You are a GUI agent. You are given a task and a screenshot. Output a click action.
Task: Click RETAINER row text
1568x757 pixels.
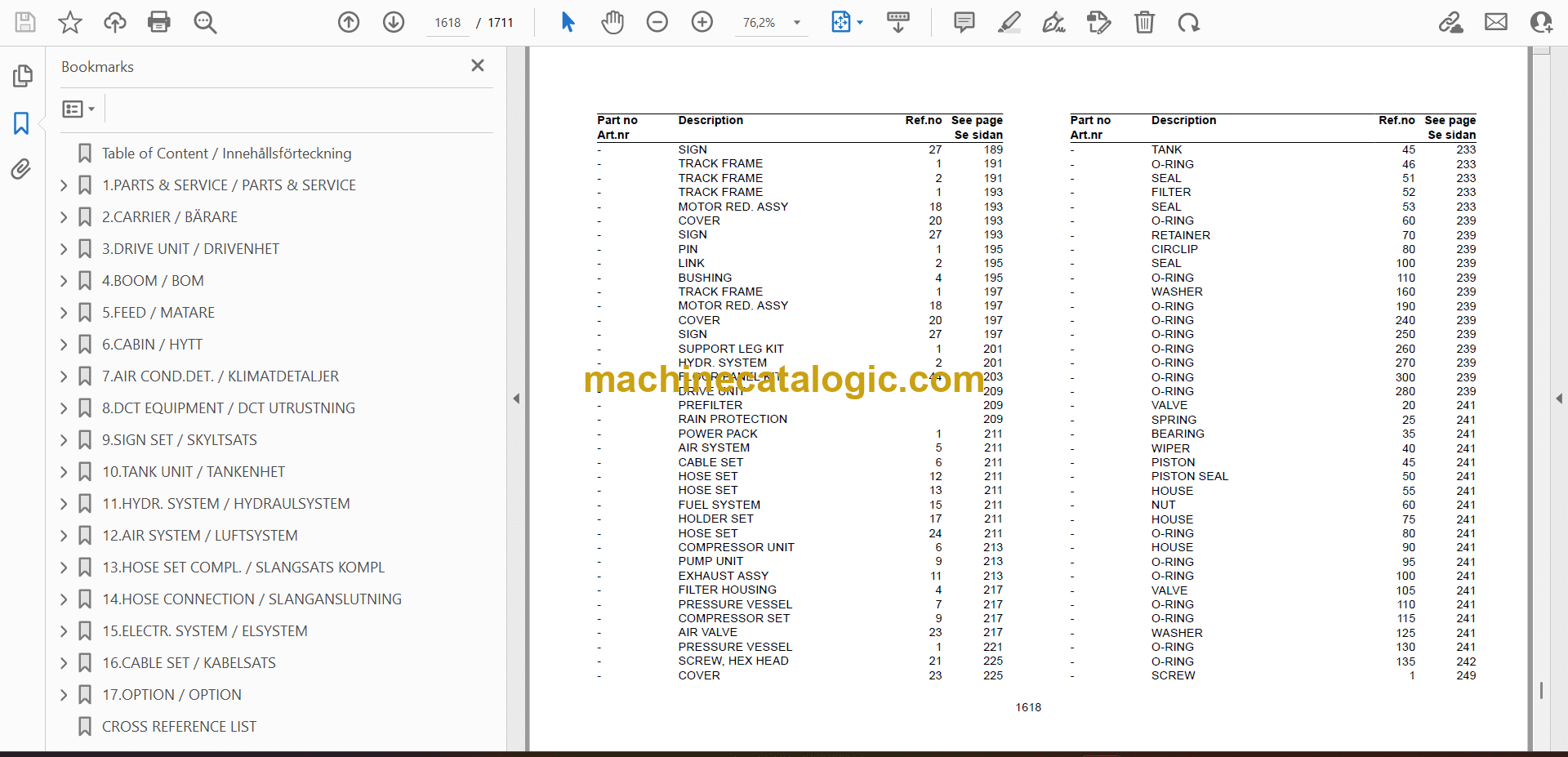pyautogui.click(x=1181, y=235)
